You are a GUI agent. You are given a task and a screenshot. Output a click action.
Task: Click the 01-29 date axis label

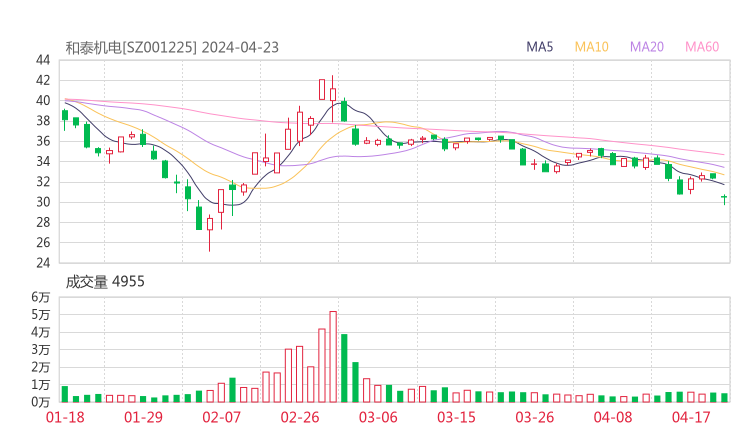143,417
